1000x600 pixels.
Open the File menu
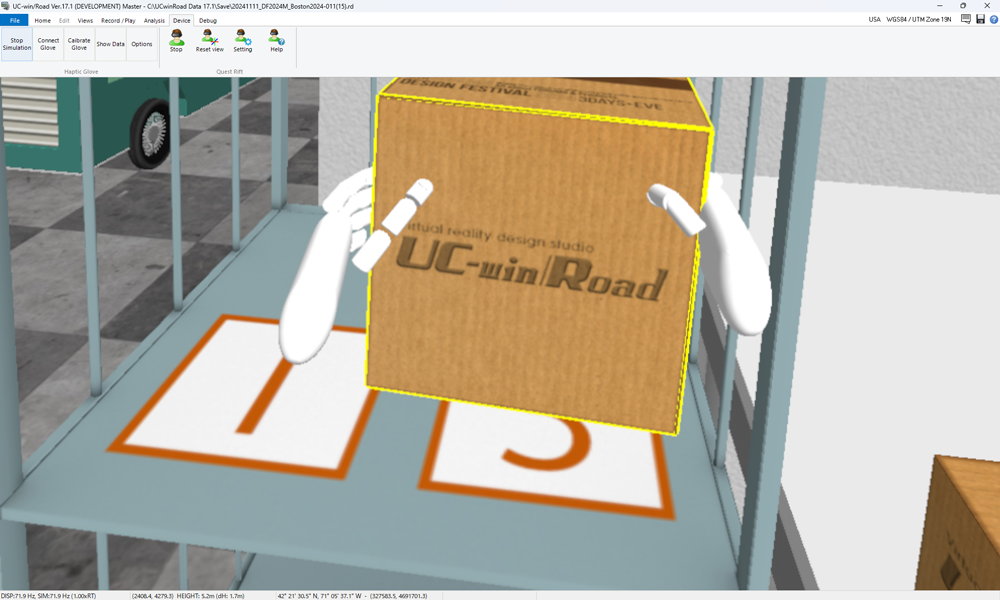15,20
